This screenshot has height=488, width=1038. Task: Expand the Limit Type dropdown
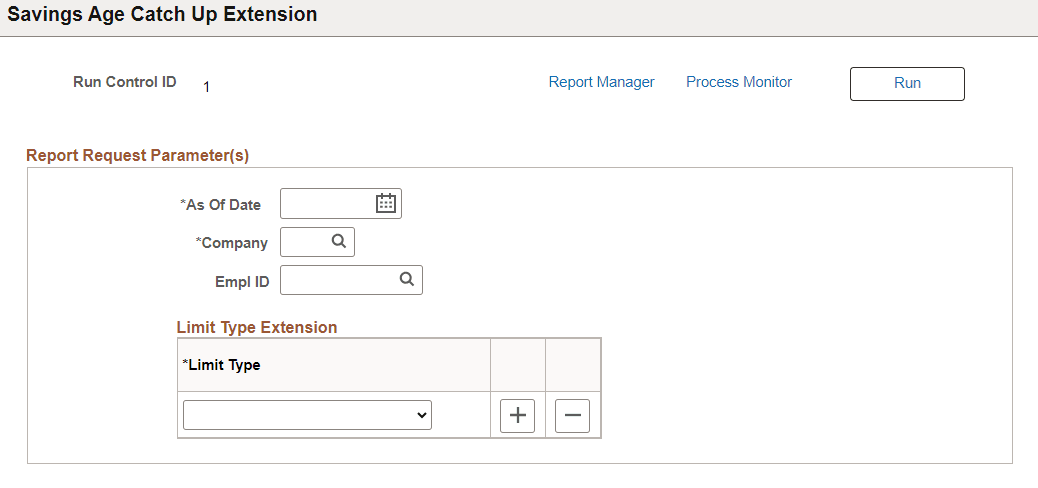tap(307, 416)
